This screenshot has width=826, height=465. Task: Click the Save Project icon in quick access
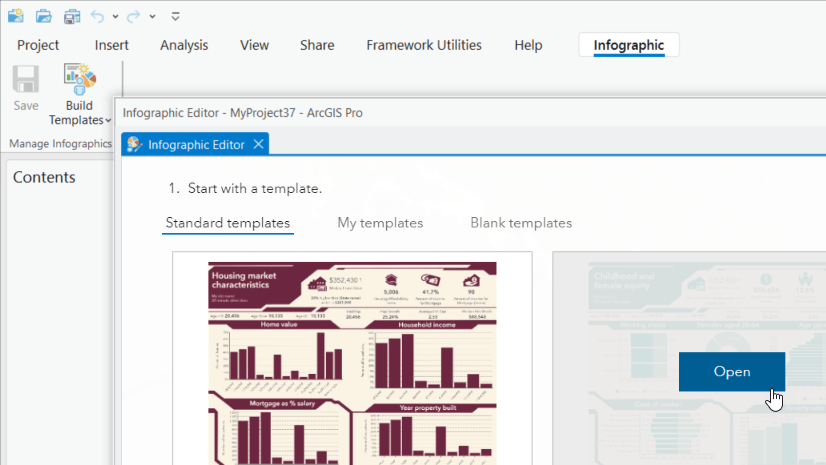click(x=72, y=16)
